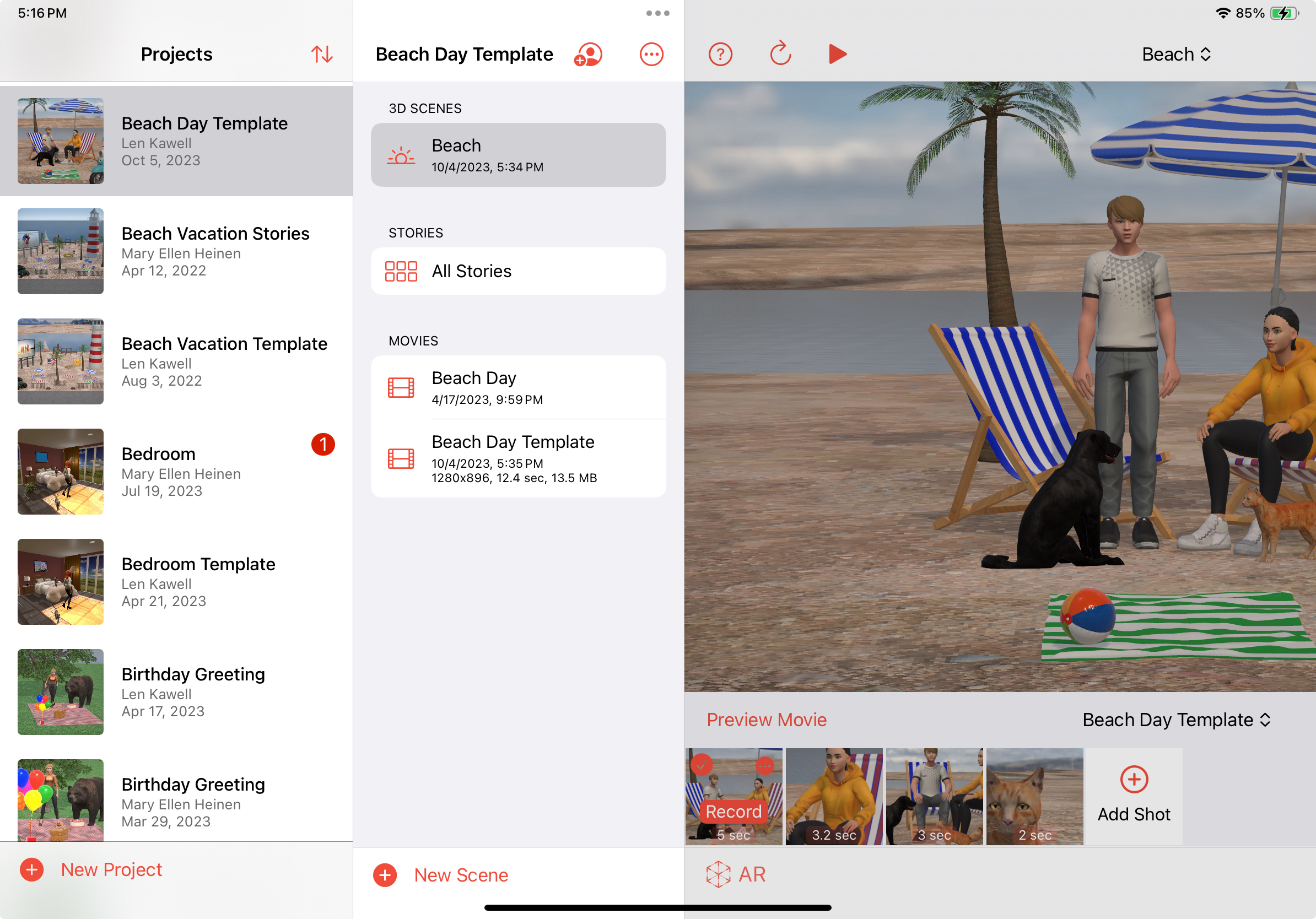This screenshot has width=1316, height=919.
Task: Tap the reload circular arrow icon
Action: [780, 54]
